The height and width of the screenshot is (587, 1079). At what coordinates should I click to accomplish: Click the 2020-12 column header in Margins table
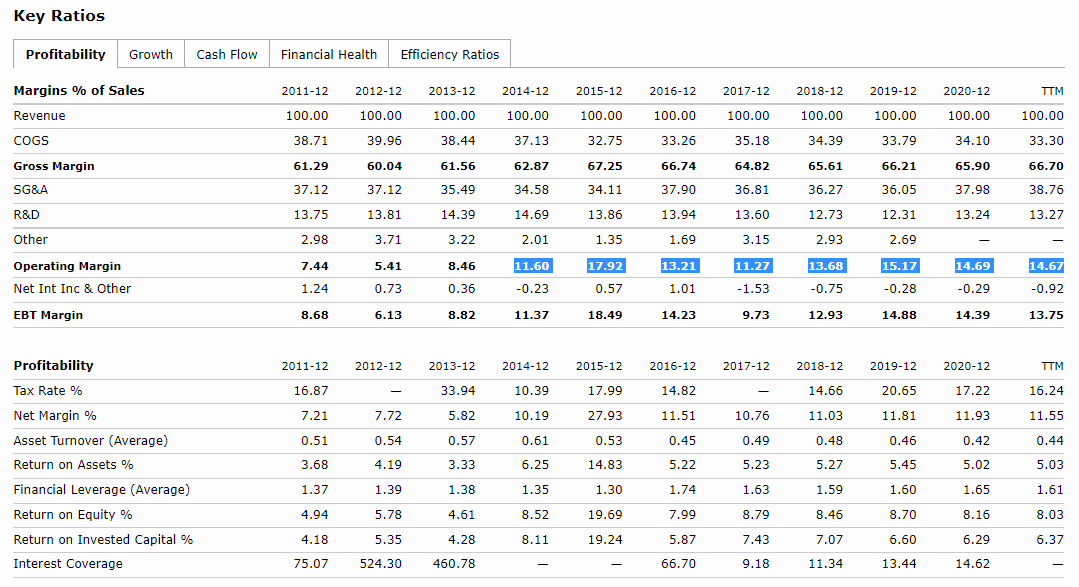click(966, 91)
